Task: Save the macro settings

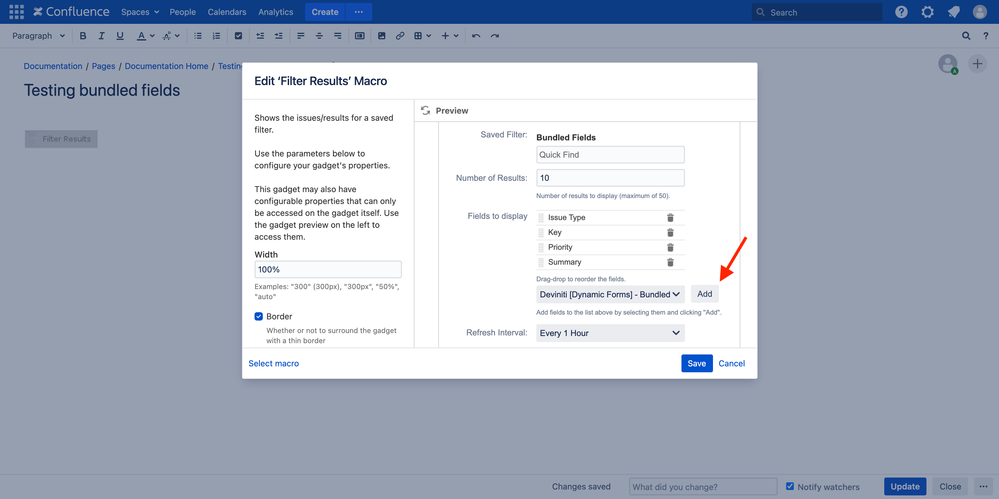Action: click(x=696, y=363)
